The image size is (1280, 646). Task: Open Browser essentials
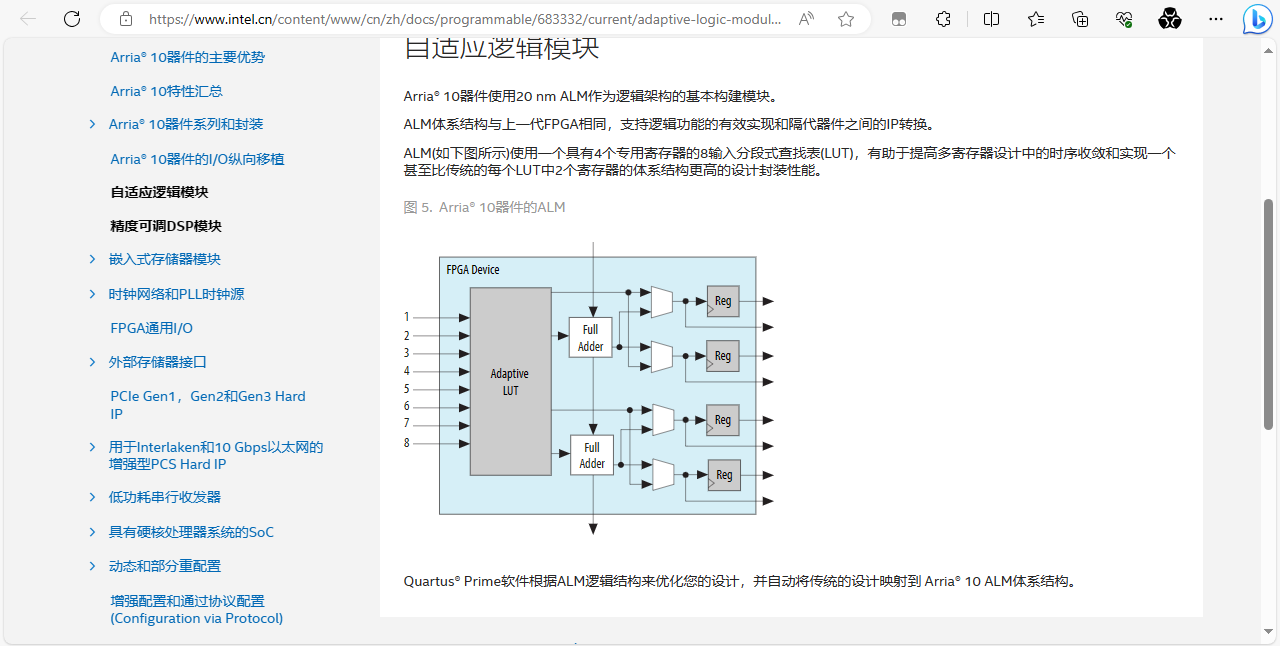click(x=1123, y=18)
